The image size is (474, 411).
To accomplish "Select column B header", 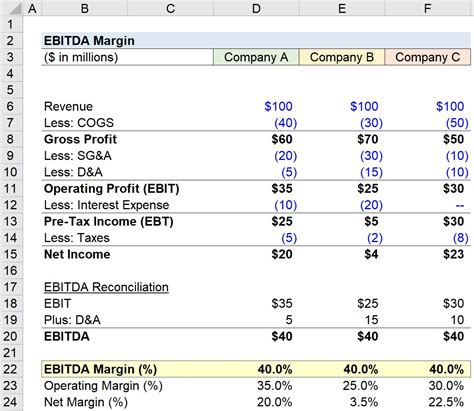I will tap(85, 8).
